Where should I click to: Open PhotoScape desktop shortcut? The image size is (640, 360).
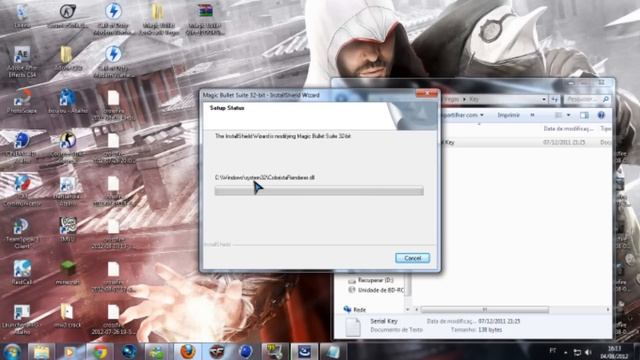[22, 102]
